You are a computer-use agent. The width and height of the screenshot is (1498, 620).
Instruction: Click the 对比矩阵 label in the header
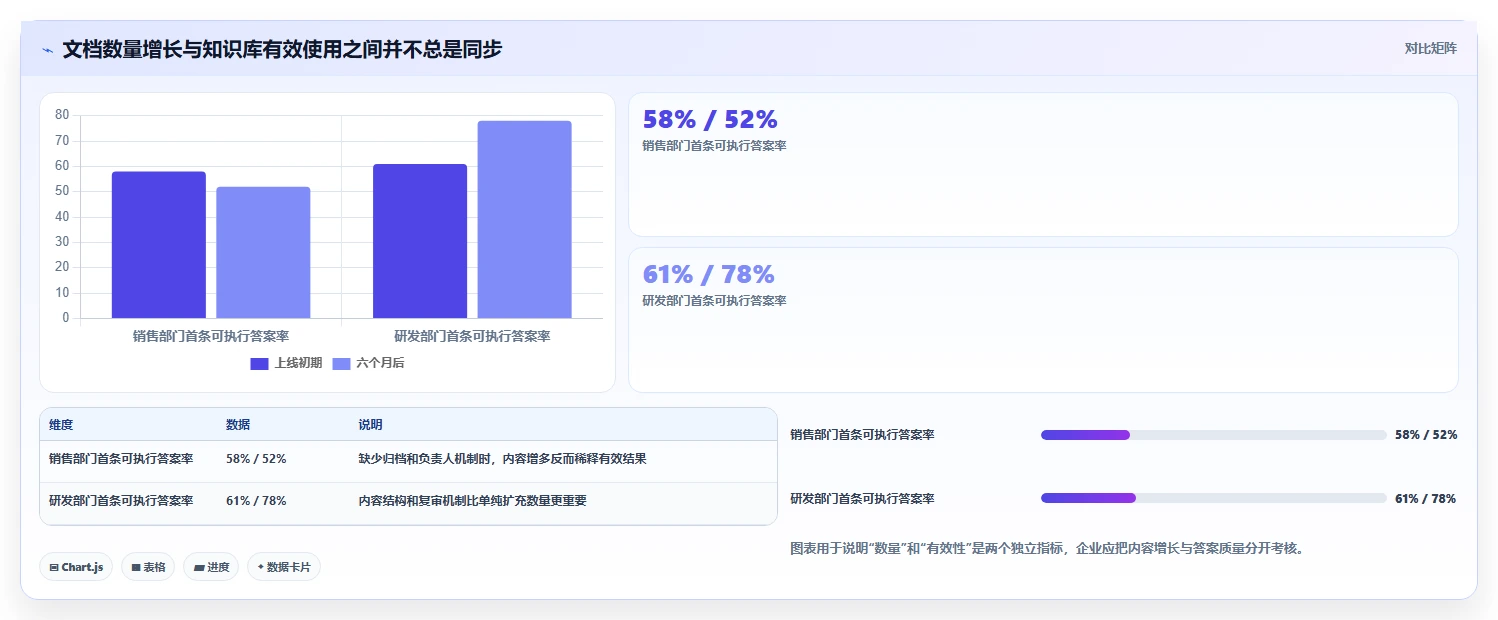pos(1431,48)
